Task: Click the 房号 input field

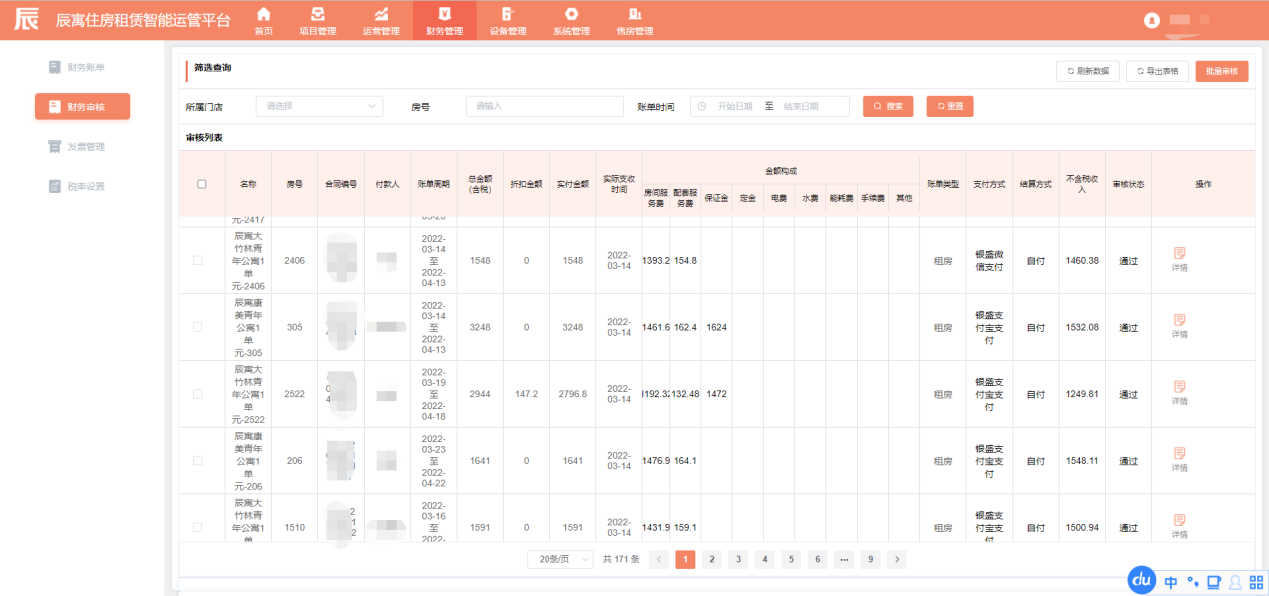Action: (x=545, y=106)
